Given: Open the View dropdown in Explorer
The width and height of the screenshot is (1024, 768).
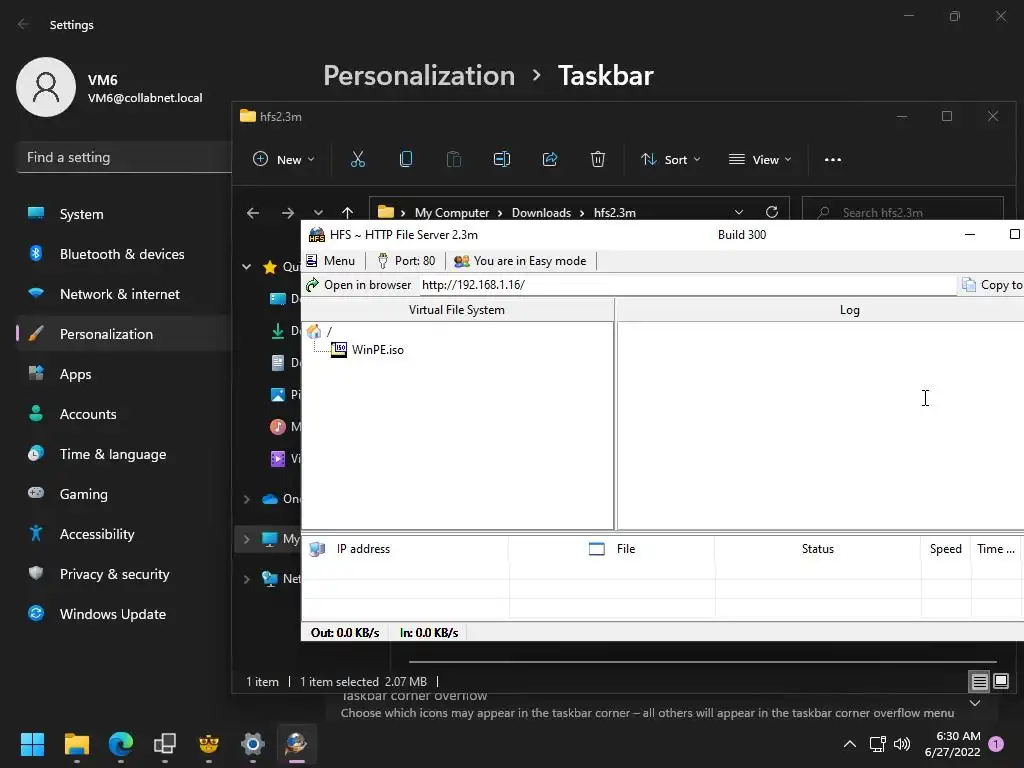Looking at the screenshot, I should click(760, 159).
